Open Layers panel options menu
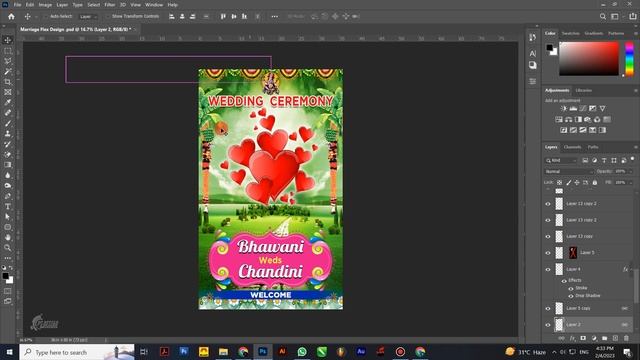This screenshot has width=640, height=360. coord(636,147)
